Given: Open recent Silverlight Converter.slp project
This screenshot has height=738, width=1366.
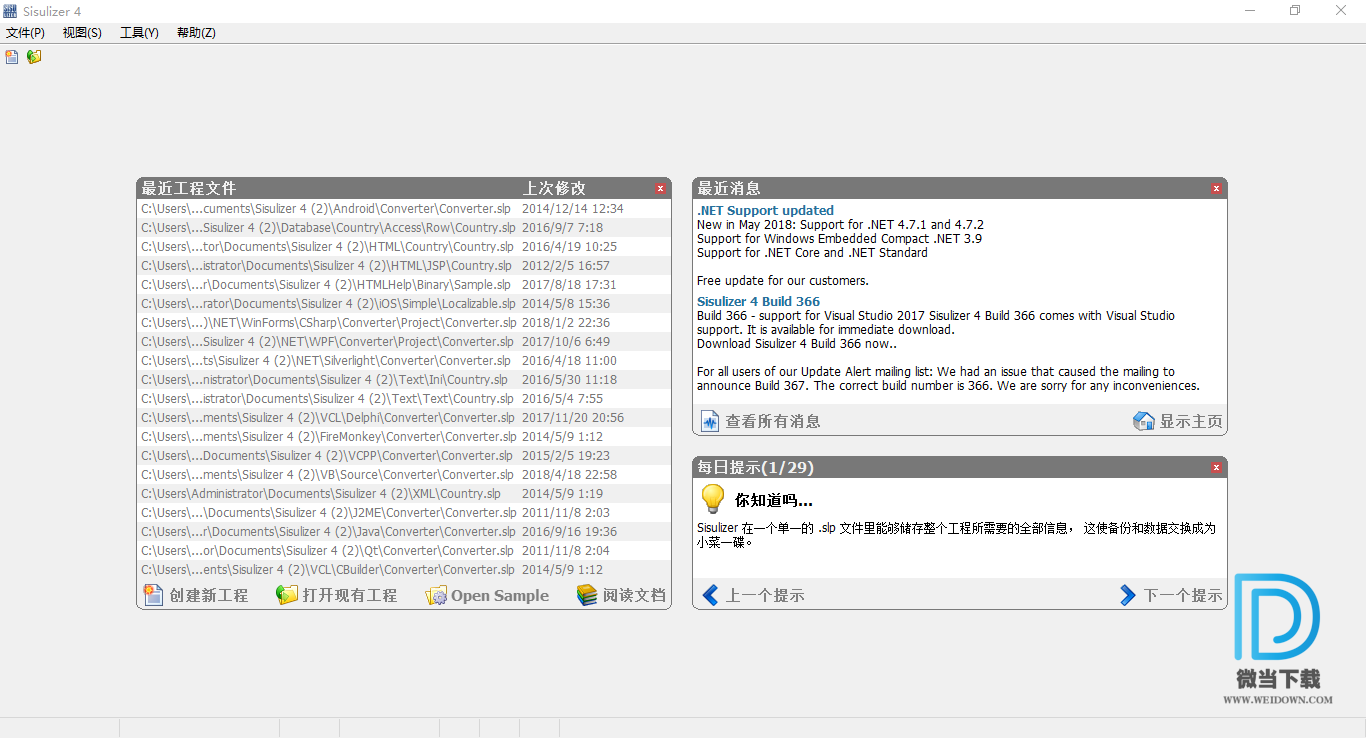Looking at the screenshot, I should click(x=404, y=361).
